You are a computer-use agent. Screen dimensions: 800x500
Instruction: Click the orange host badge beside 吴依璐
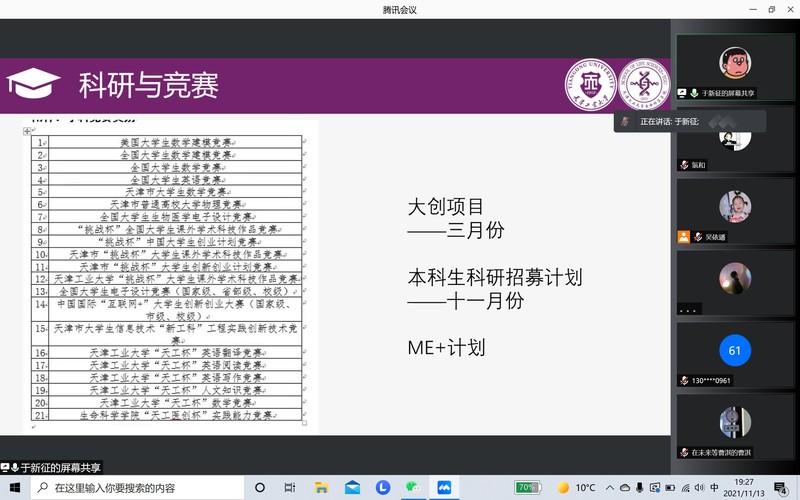[x=684, y=237]
